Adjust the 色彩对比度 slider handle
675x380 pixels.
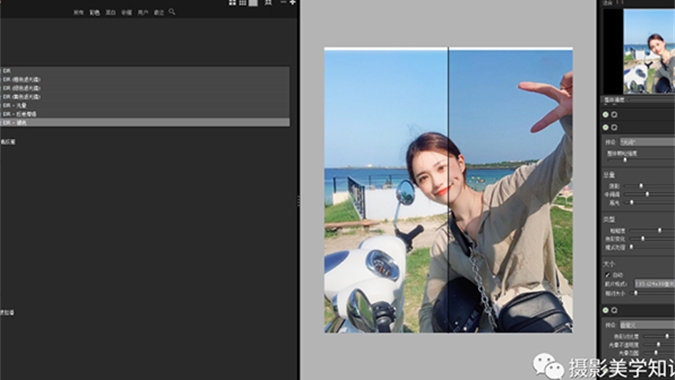tap(667, 336)
